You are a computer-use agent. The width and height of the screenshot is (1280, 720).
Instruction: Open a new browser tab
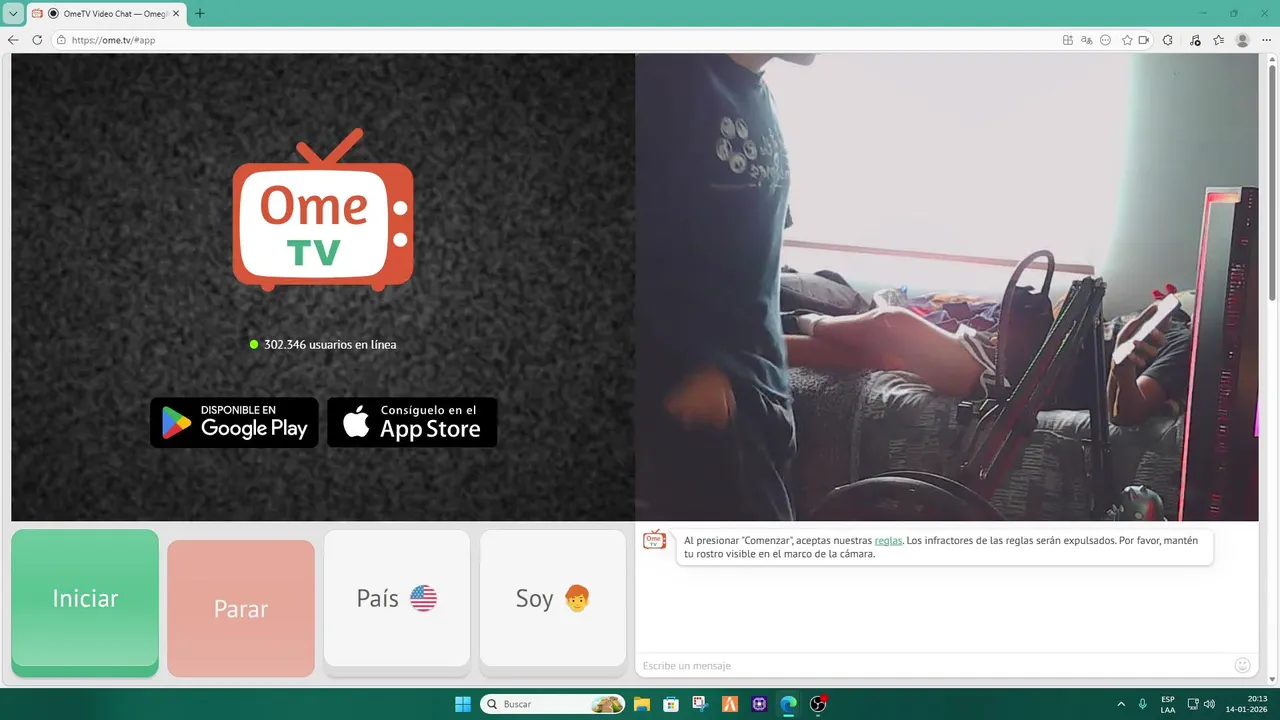coord(199,14)
